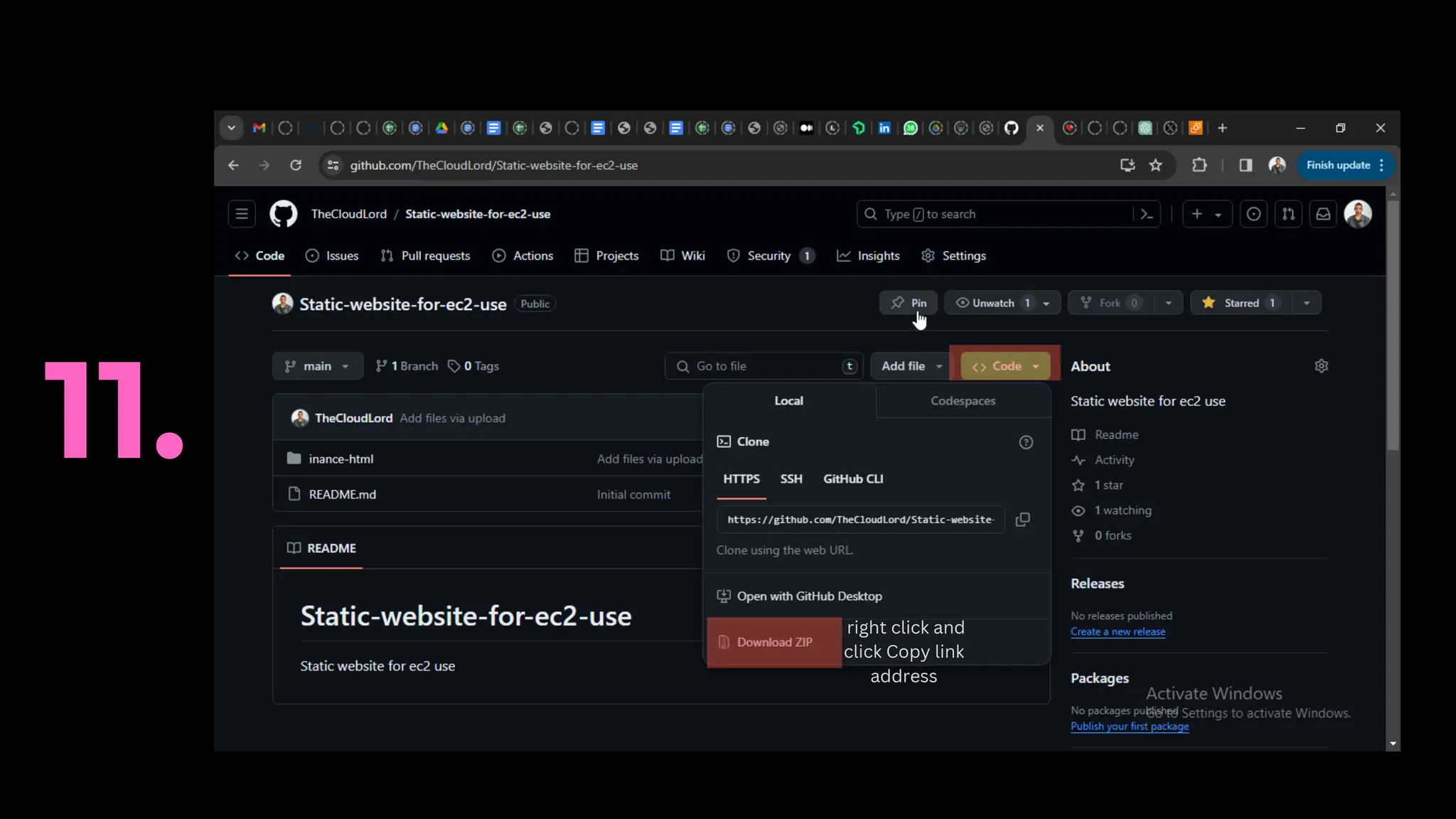This screenshot has height=819, width=1456.
Task: Open the About settings gear icon
Action: 1321,366
